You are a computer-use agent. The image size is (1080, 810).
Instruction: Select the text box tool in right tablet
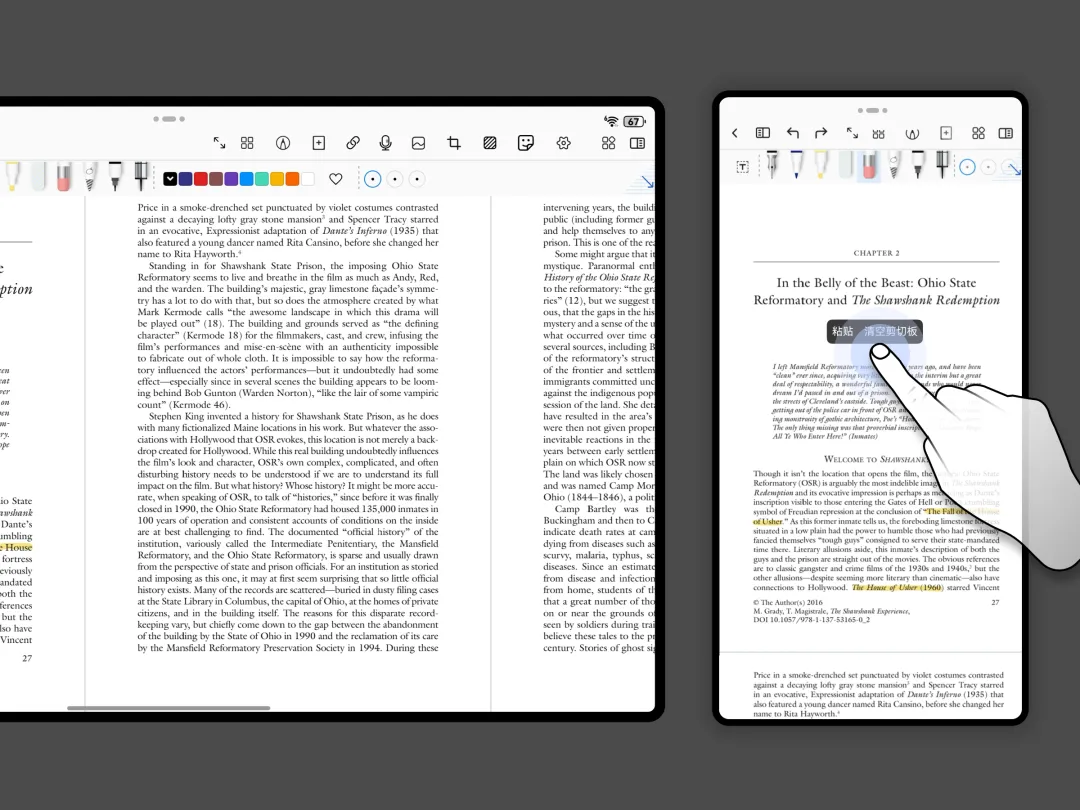742,167
